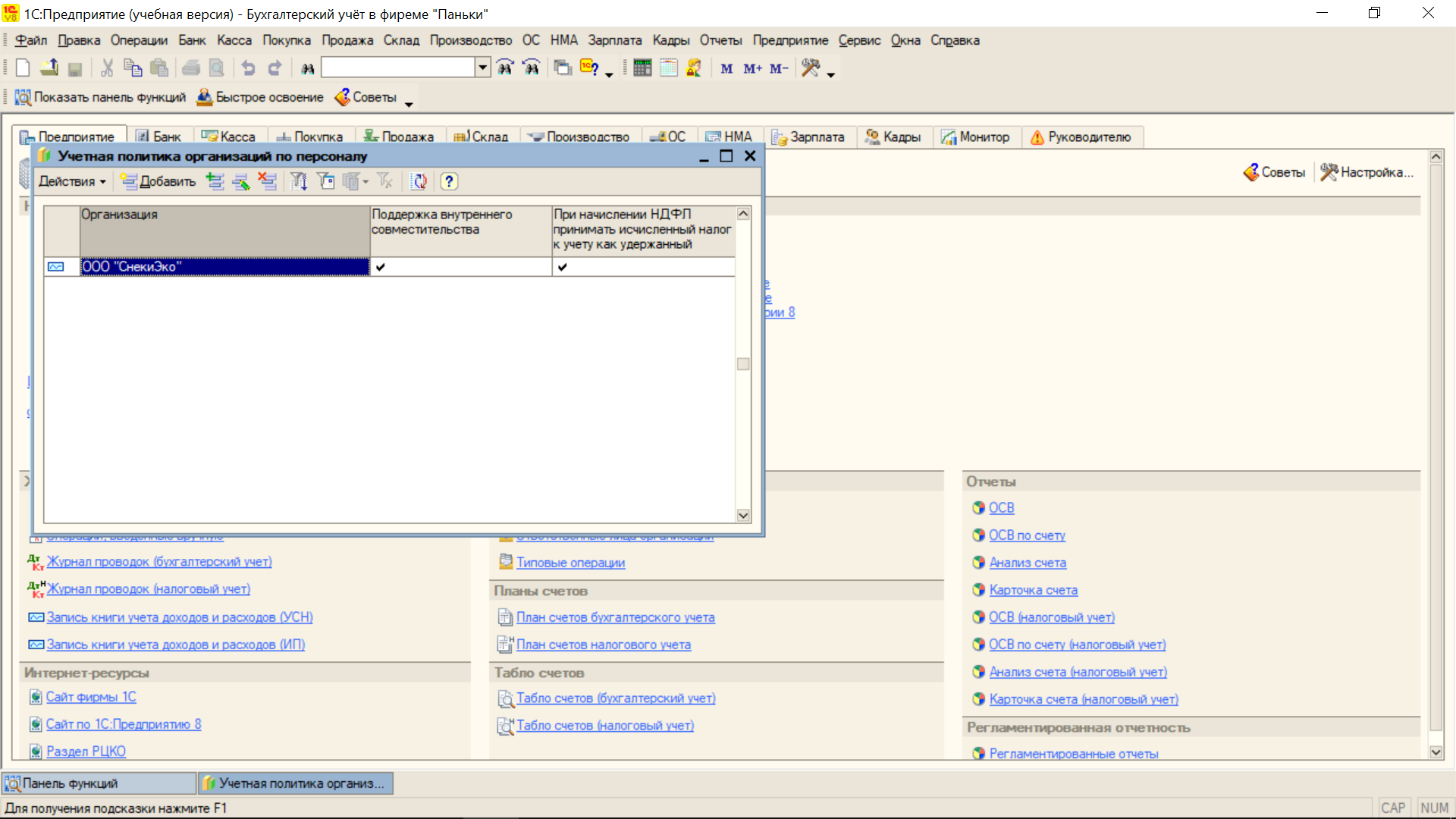Screen dimensions: 1456x819
Task: Open the Советы button on function panel
Action: tap(1274, 172)
